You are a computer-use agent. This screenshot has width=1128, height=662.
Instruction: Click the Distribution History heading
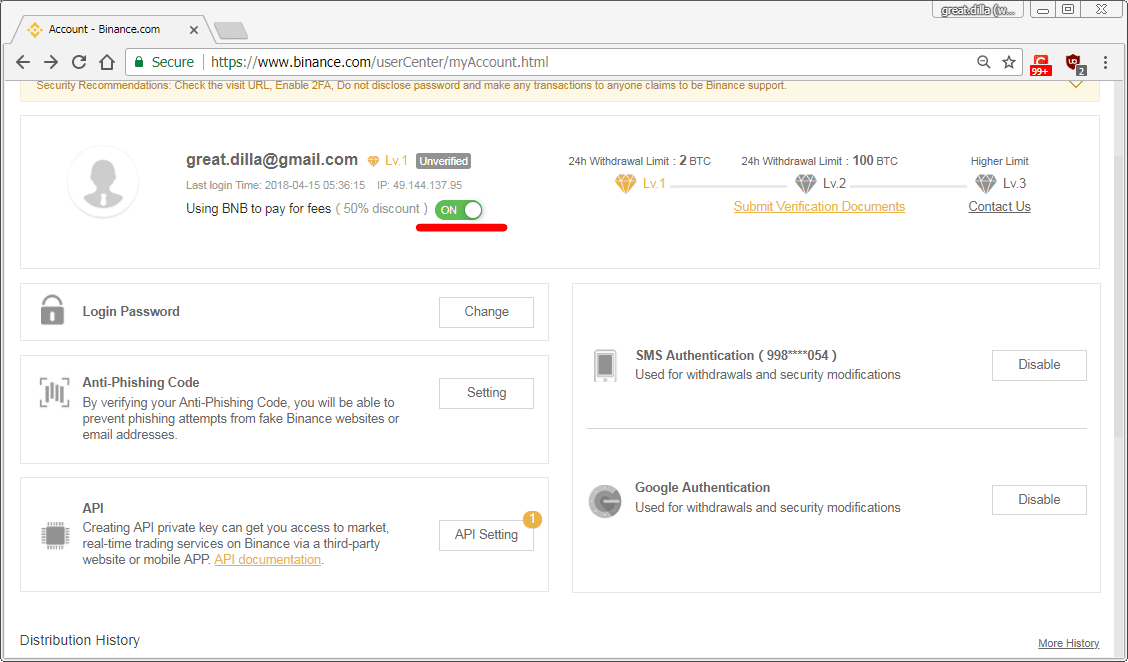click(80, 640)
